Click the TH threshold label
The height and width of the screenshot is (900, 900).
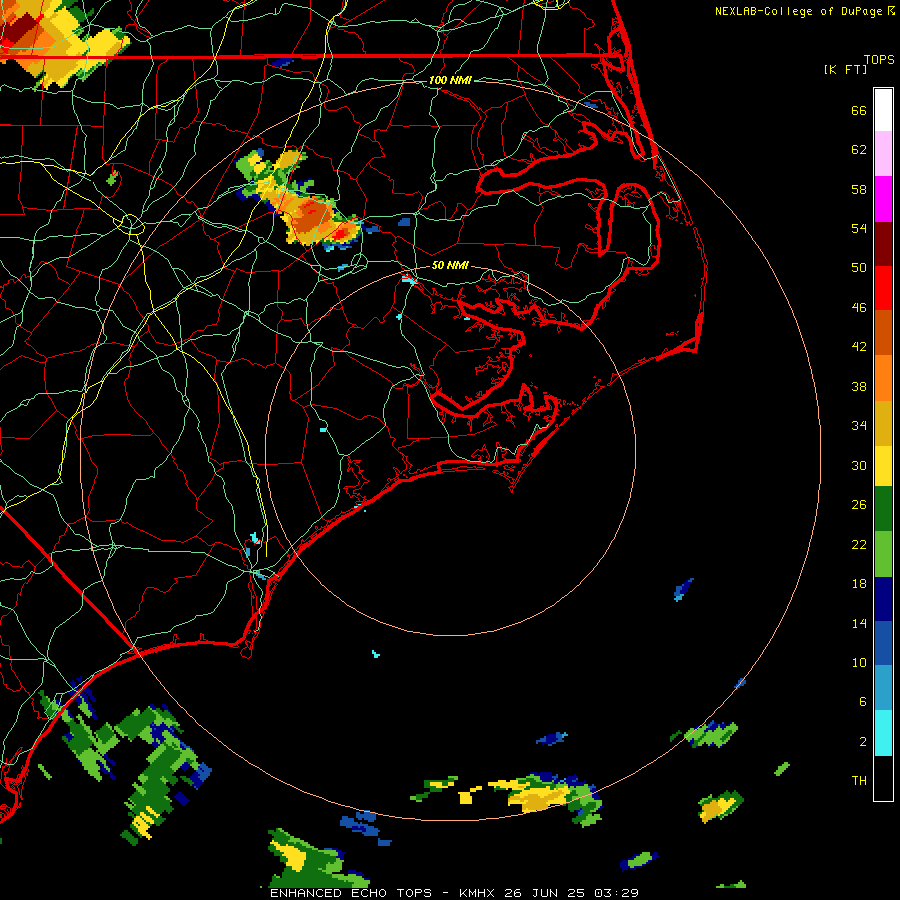click(x=859, y=781)
